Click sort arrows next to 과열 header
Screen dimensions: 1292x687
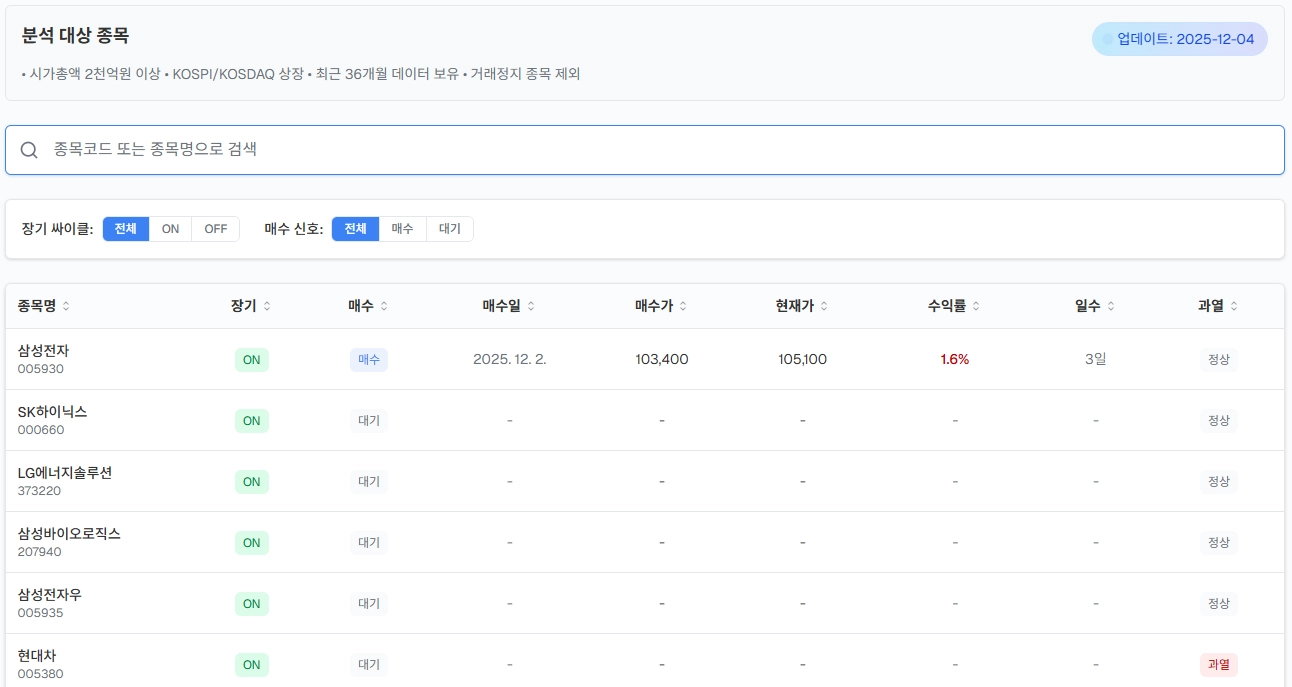click(1234, 306)
